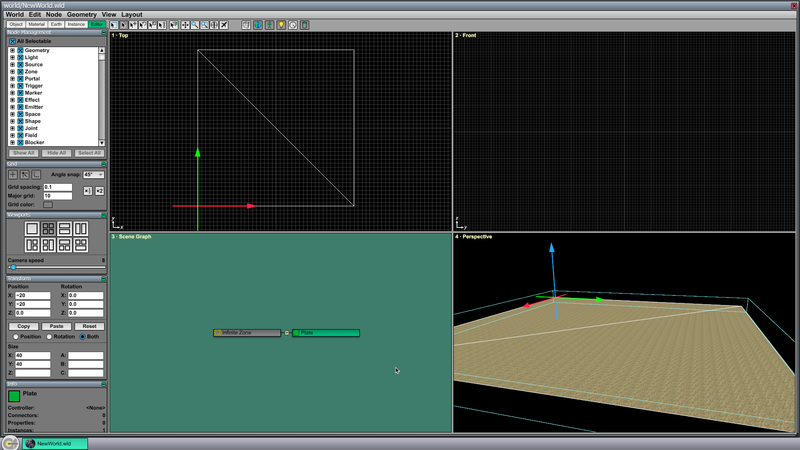800x450 pixels.
Task: Click the free camera flight tool icon
Action: (x=223, y=25)
